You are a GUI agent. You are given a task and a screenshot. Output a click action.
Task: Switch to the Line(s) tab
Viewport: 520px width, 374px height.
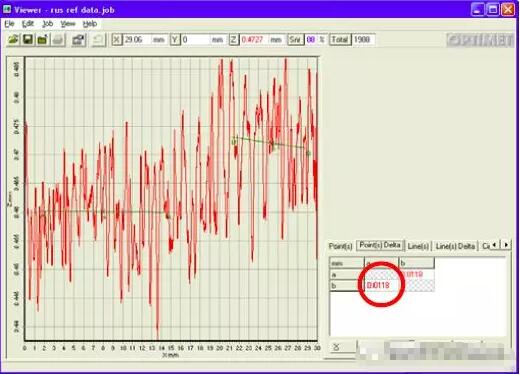point(418,246)
